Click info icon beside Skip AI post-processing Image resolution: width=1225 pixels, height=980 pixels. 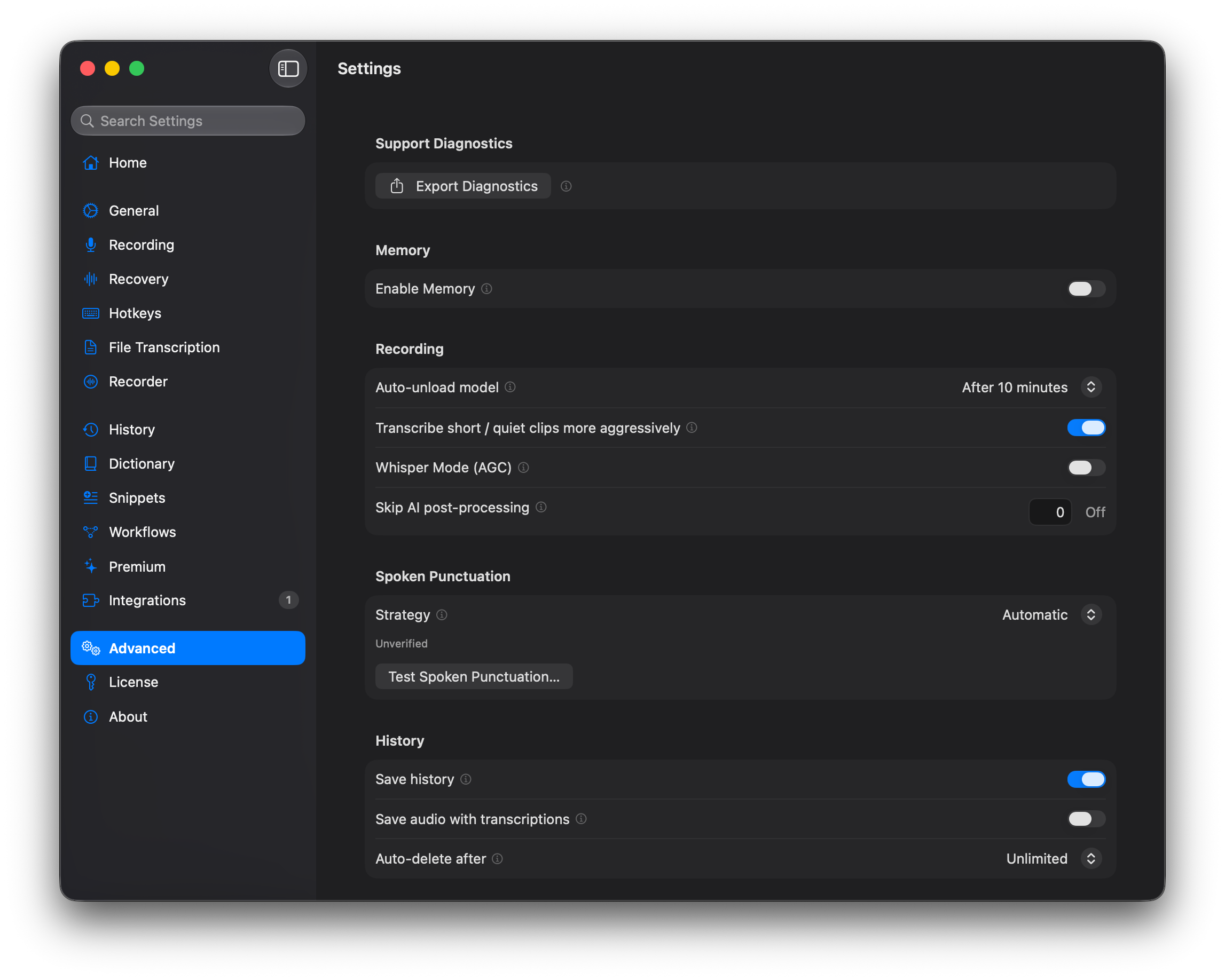pyautogui.click(x=541, y=508)
